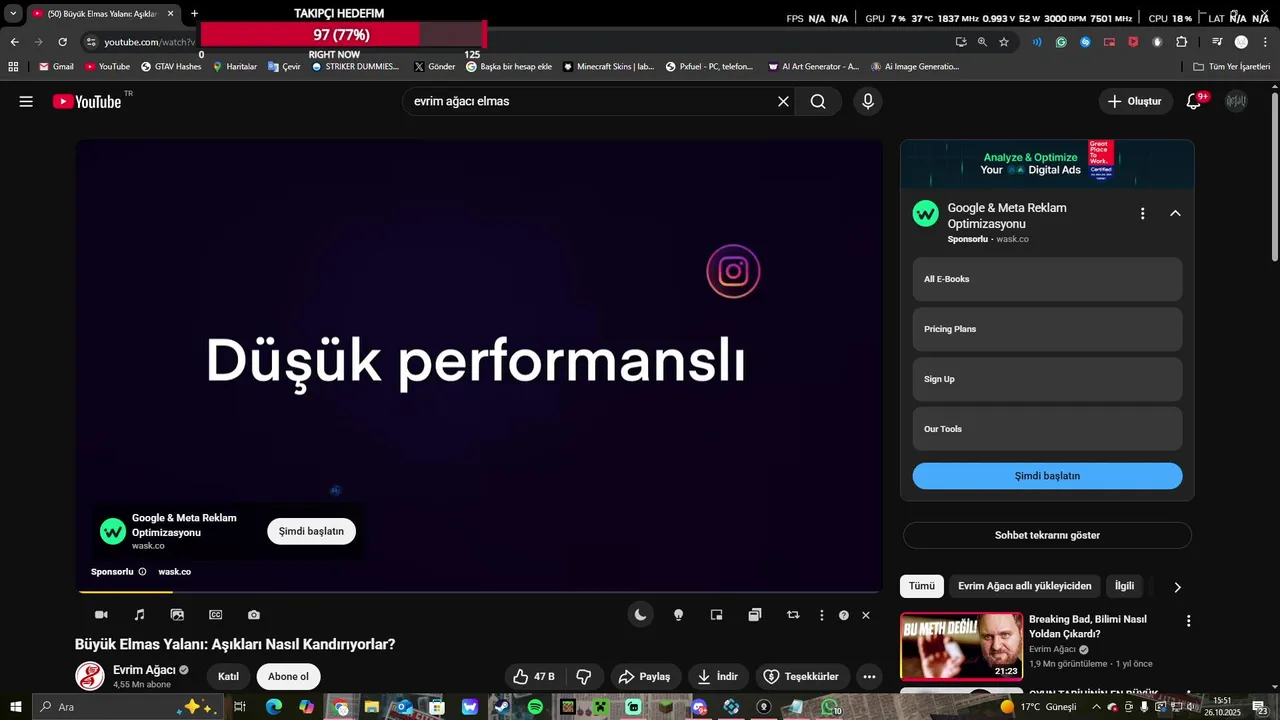Run search with the magnifier button
Screen dimensions: 1280x720
(818, 101)
